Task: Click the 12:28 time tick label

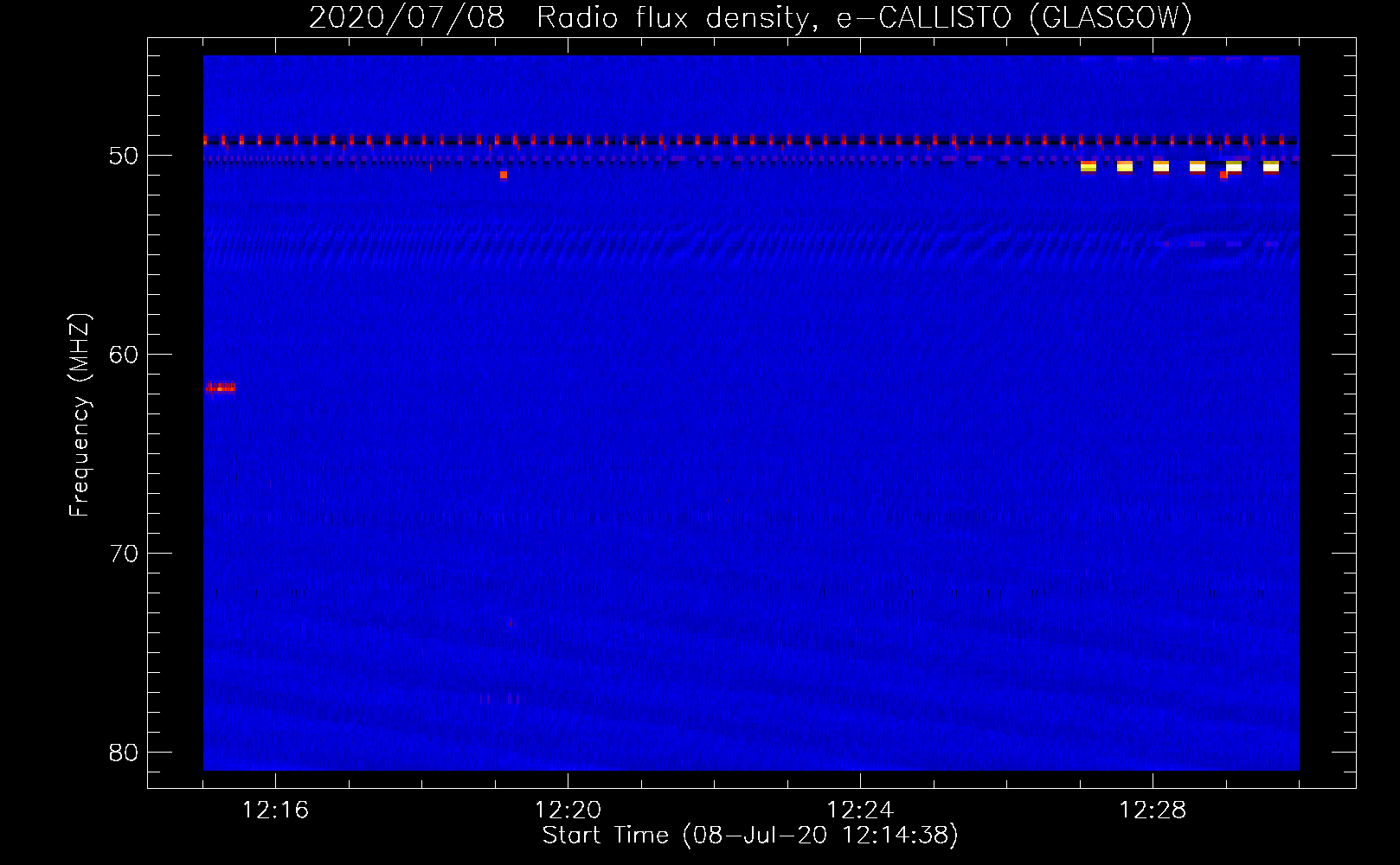Action: [1153, 811]
